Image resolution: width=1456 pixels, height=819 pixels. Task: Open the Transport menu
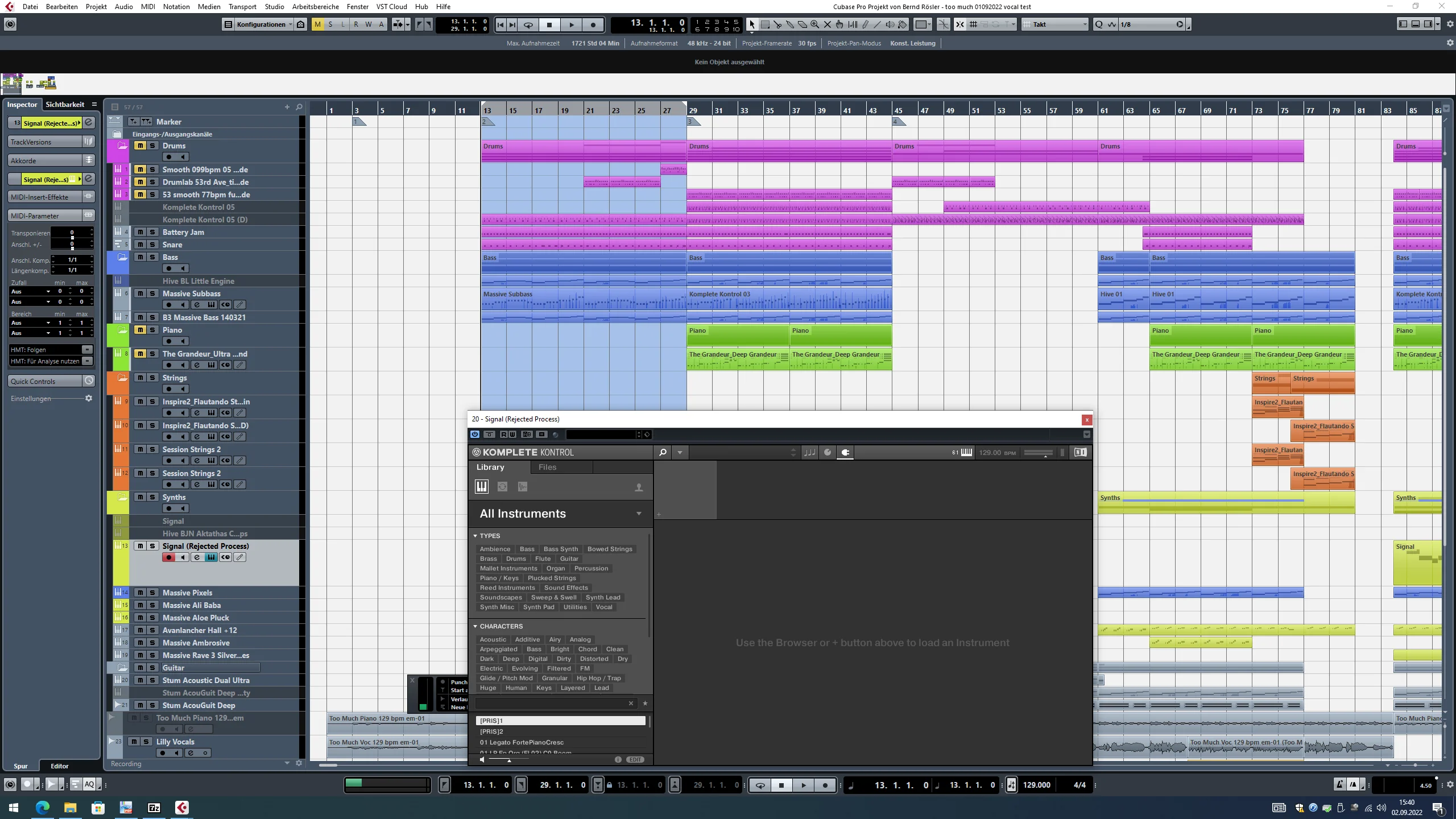242,7
